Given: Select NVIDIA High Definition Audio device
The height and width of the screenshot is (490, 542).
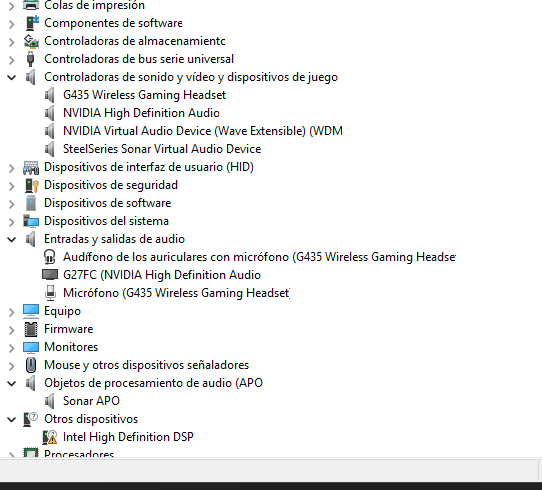Looking at the screenshot, I should tap(141, 113).
